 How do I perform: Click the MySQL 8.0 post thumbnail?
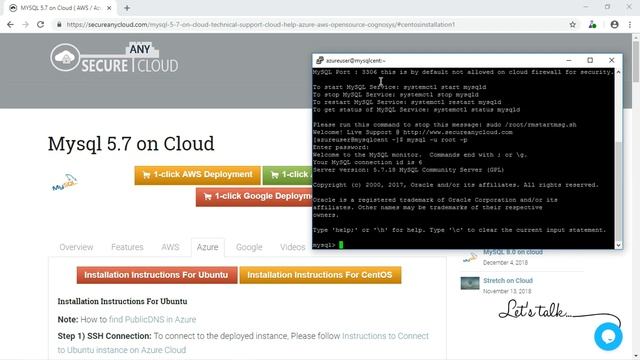pyautogui.click(x=470, y=257)
